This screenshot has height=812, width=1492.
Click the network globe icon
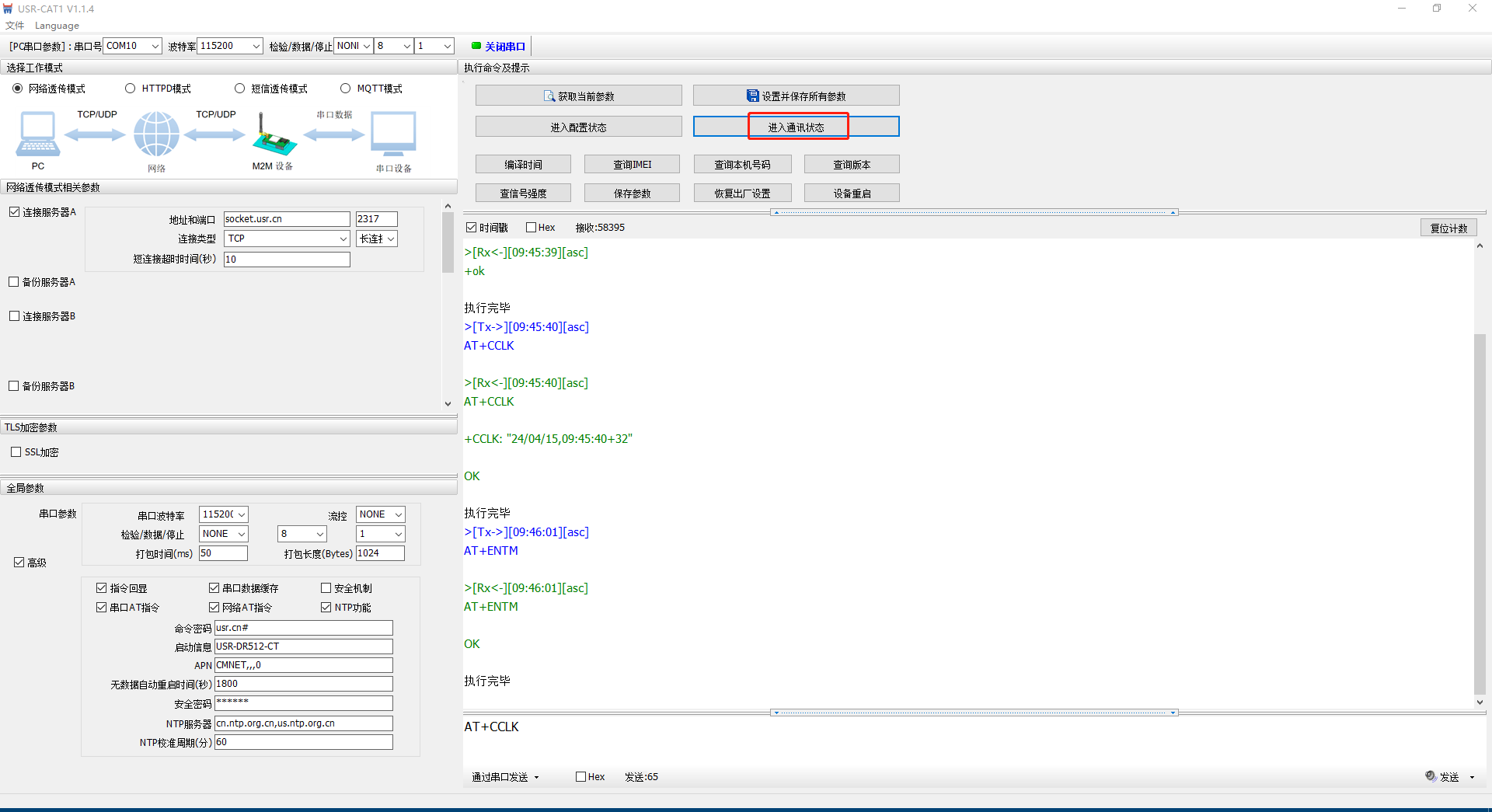[156, 134]
